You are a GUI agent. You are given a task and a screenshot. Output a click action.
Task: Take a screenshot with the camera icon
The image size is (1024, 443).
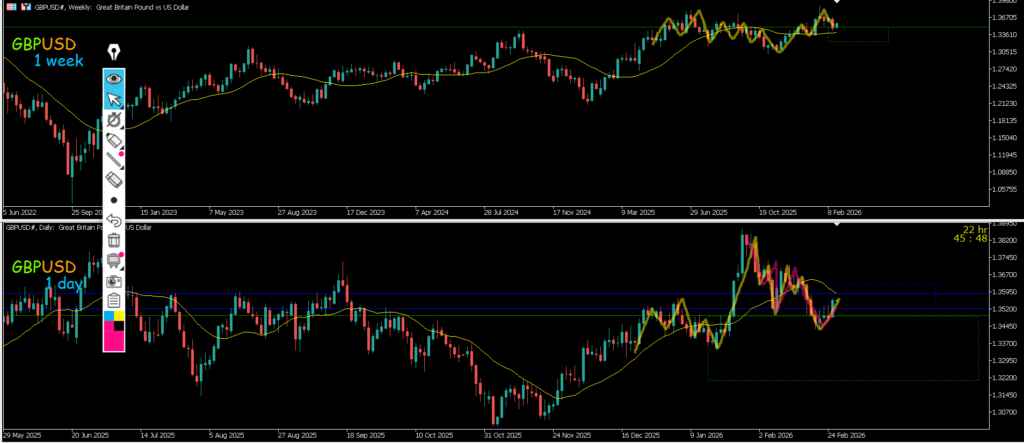coord(114,280)
